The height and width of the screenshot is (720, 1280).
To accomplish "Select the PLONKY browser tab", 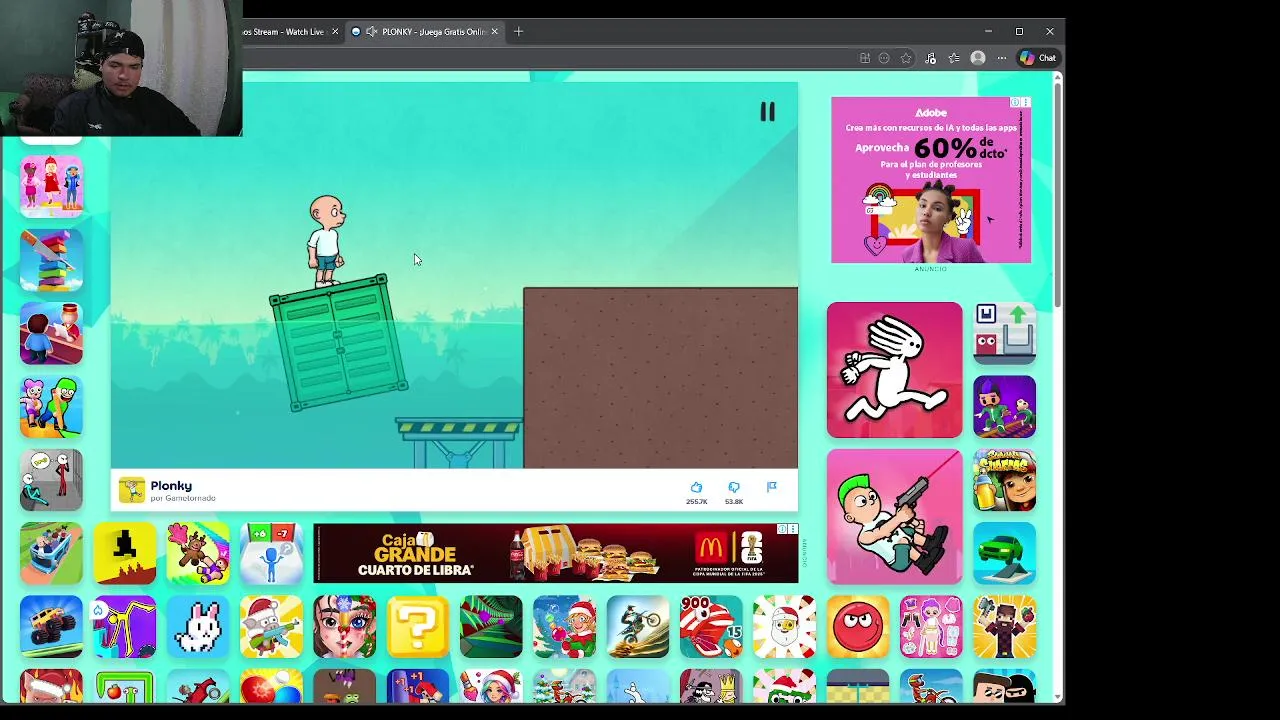I will [425, 32].
